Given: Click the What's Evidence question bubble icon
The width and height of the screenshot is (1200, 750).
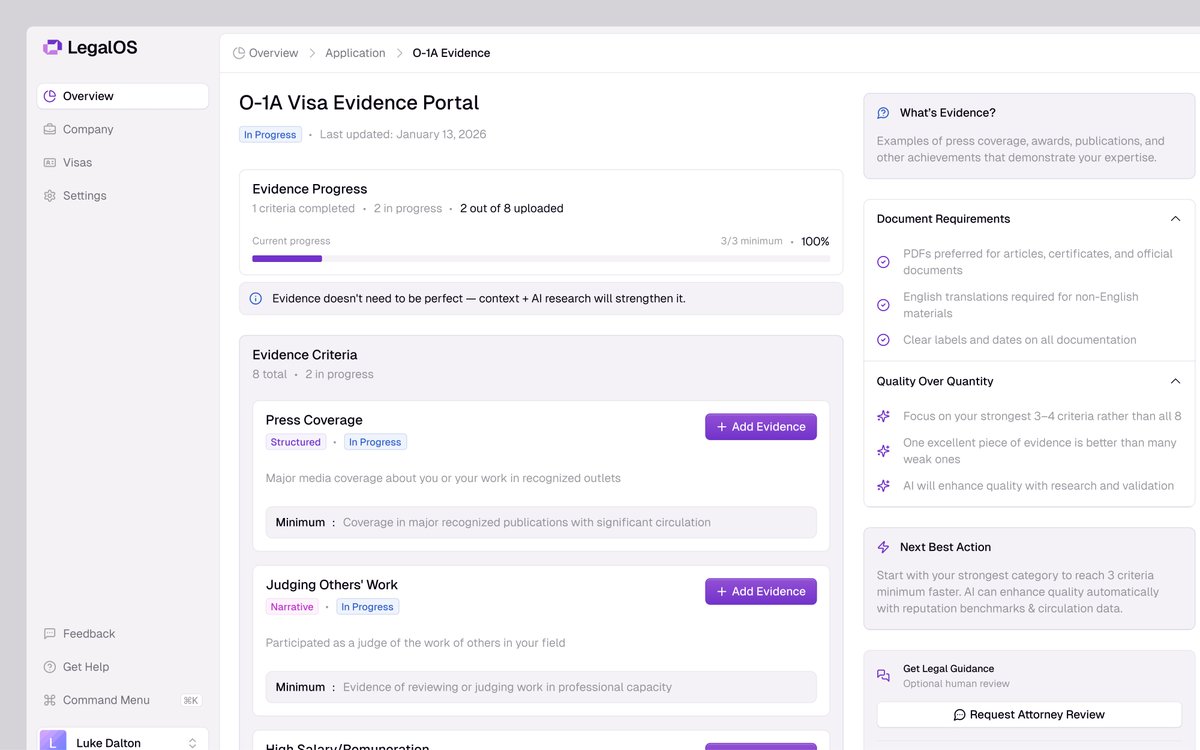Looking at the screenshot, I should pos(883,113).
